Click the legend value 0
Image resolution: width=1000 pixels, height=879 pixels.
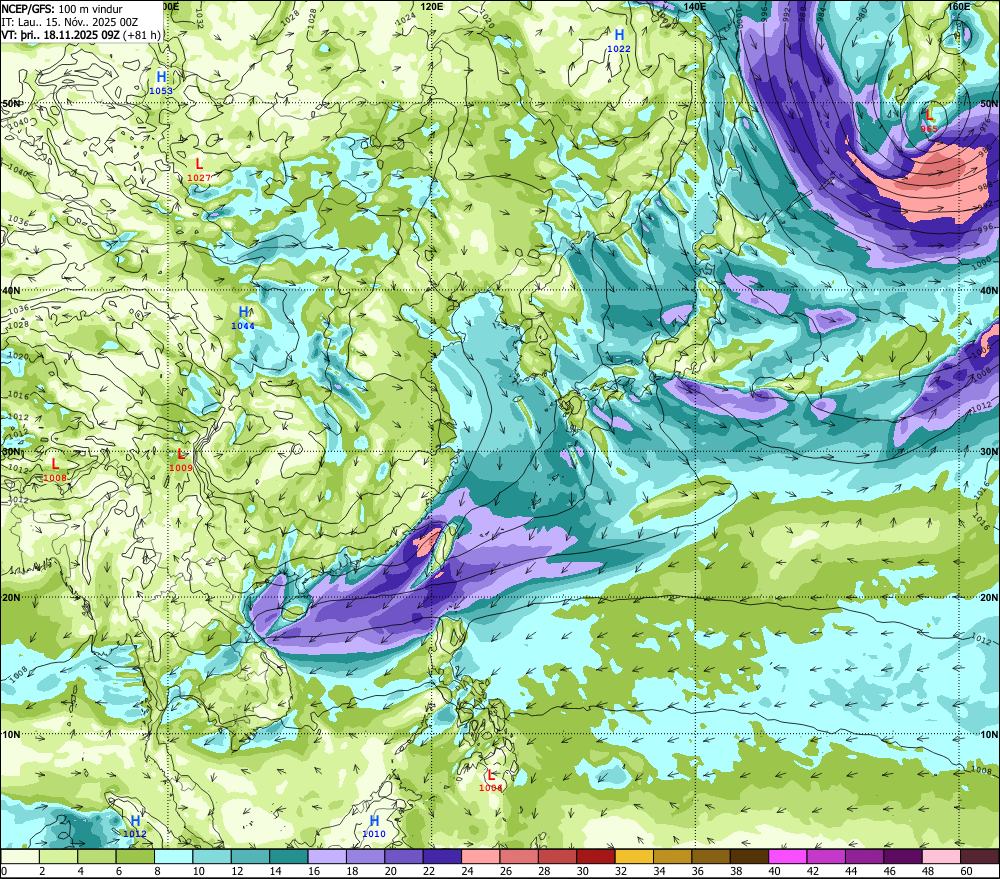click(4, 871)
